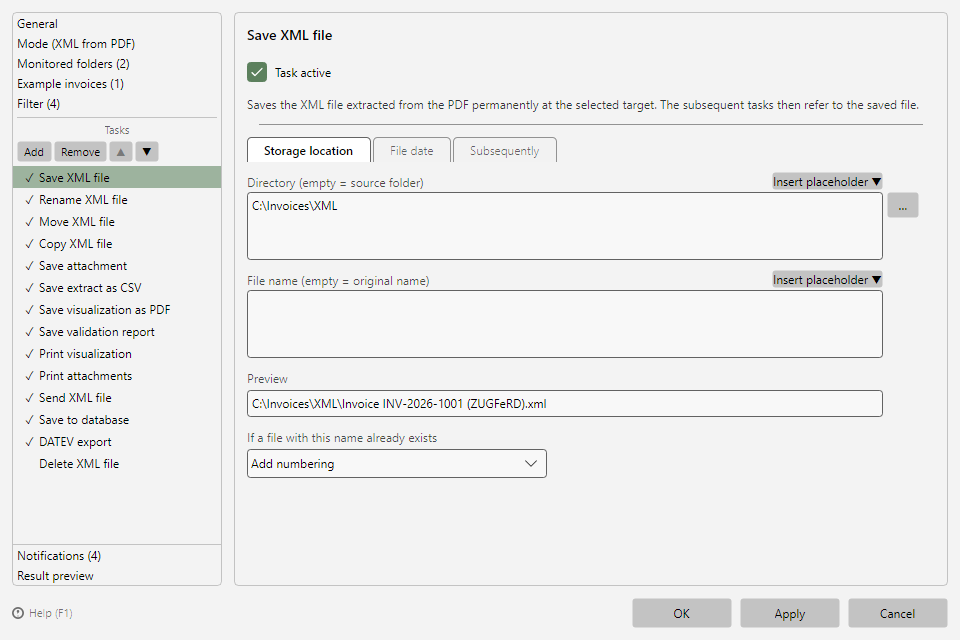Viewport: 960px width, 640px height.
Task: Select Save extract as CSV task
Action: click(117, 288)
